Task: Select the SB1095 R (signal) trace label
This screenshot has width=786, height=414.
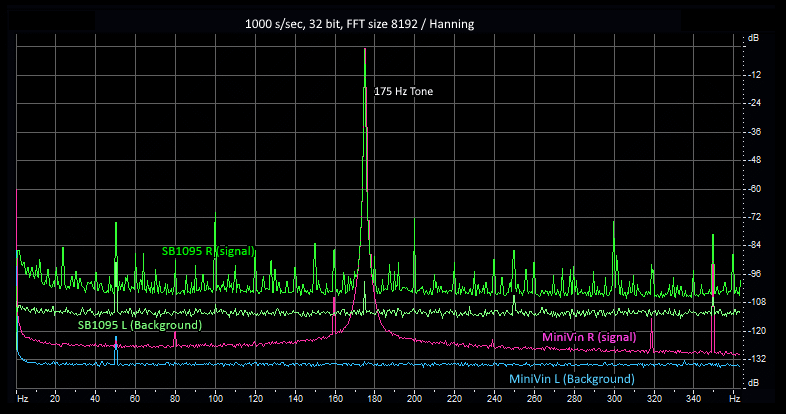Action: click(208, 251)
